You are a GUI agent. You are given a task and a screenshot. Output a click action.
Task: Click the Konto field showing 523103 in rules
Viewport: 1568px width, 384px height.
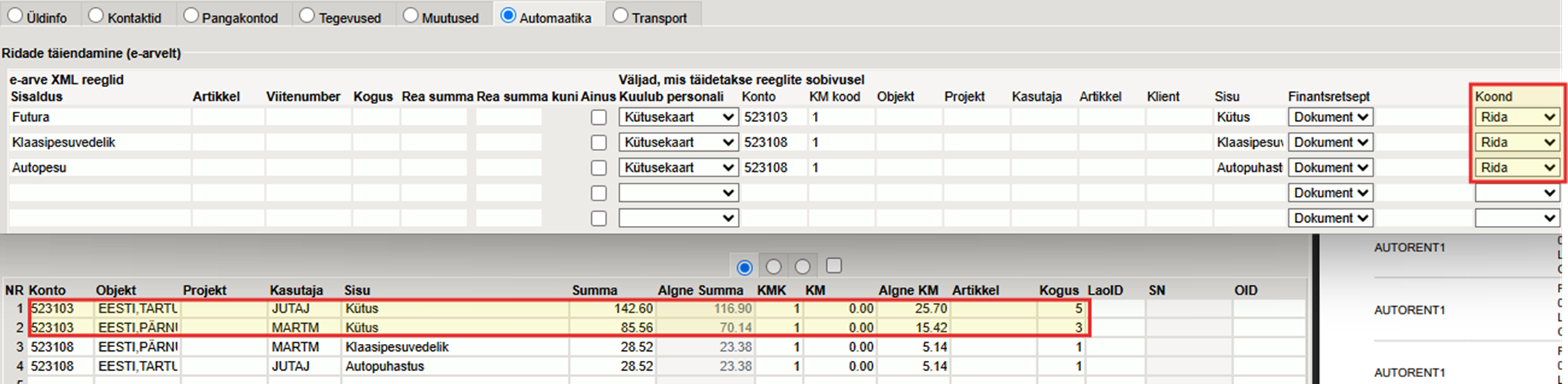(773, 117)
